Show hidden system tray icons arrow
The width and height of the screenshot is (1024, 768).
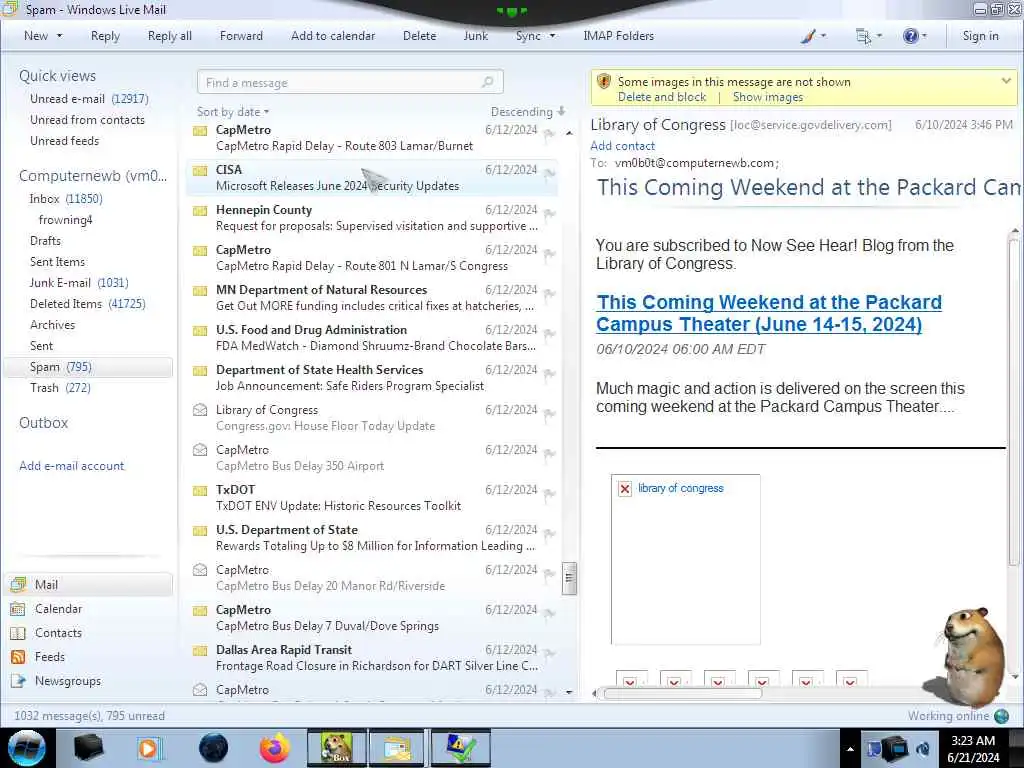pyautogui.click(x=850, y=749)
